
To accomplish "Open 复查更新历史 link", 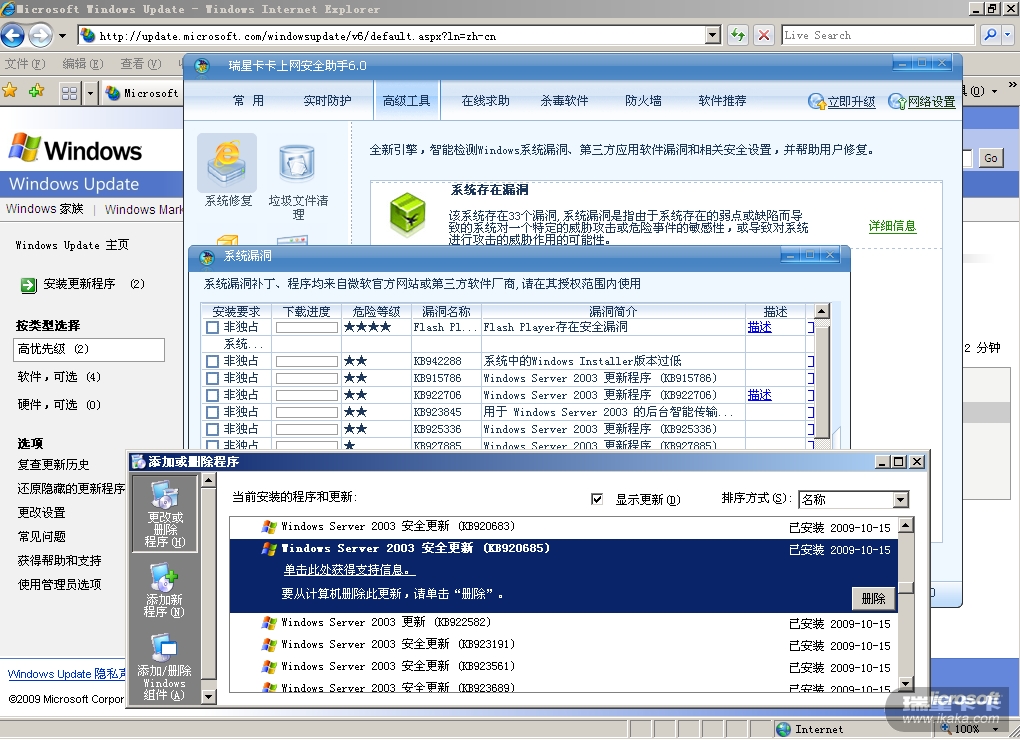I will pos(53,465).
